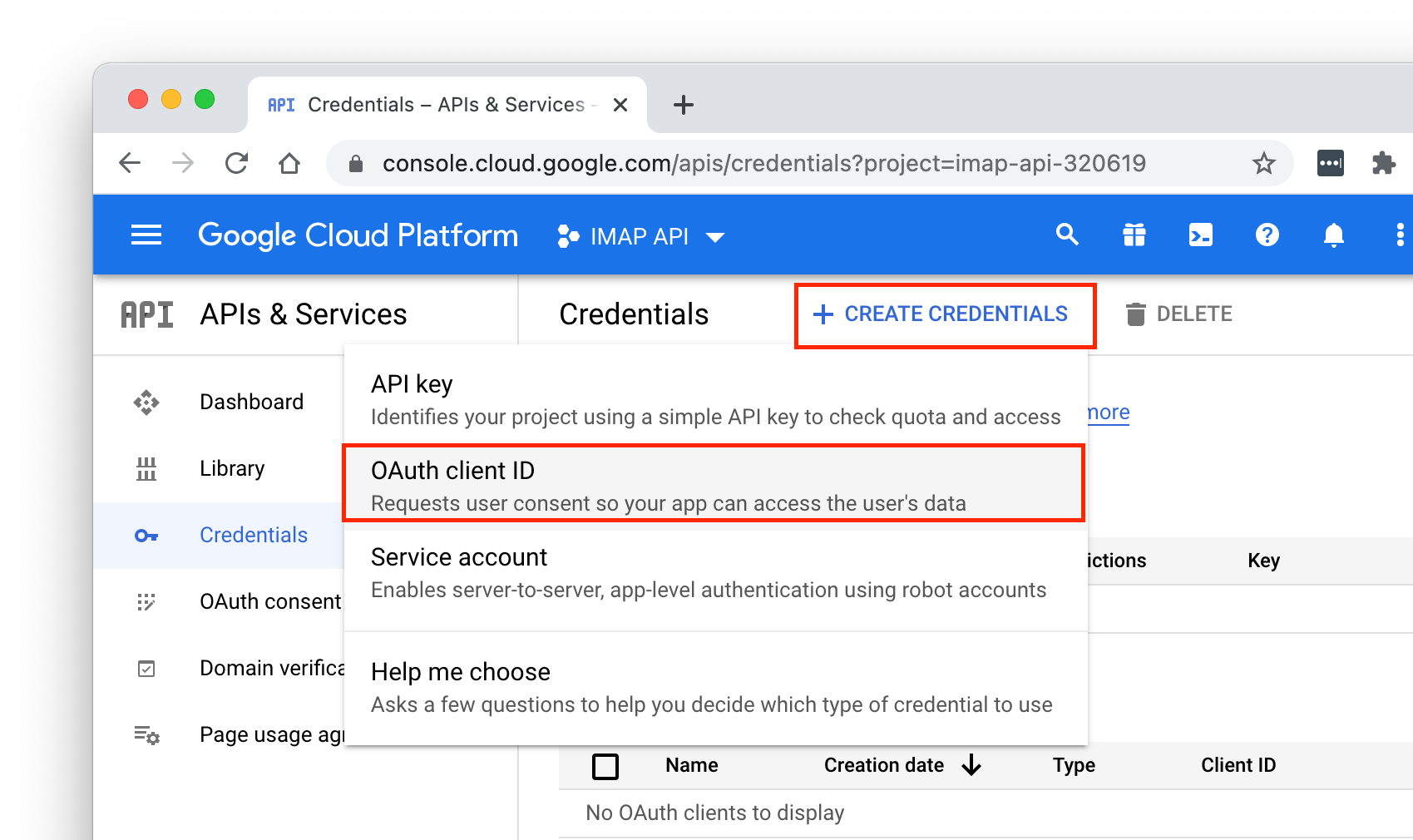
Task: Activate Cloud Shell terminal icon
Action: (1201, 235)
